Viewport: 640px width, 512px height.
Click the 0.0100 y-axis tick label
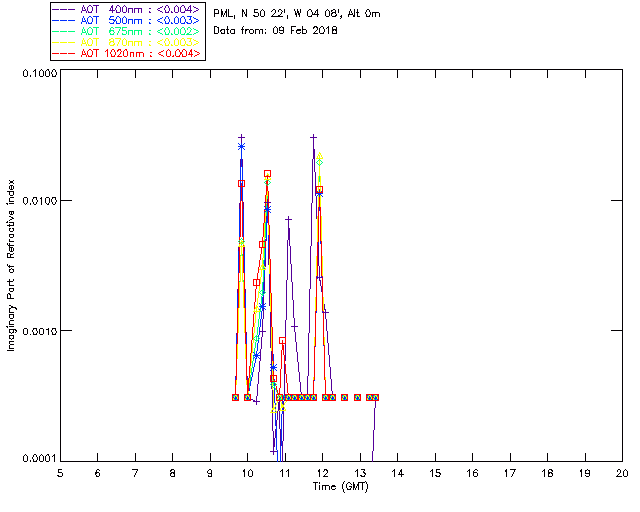tap(39, 201)
